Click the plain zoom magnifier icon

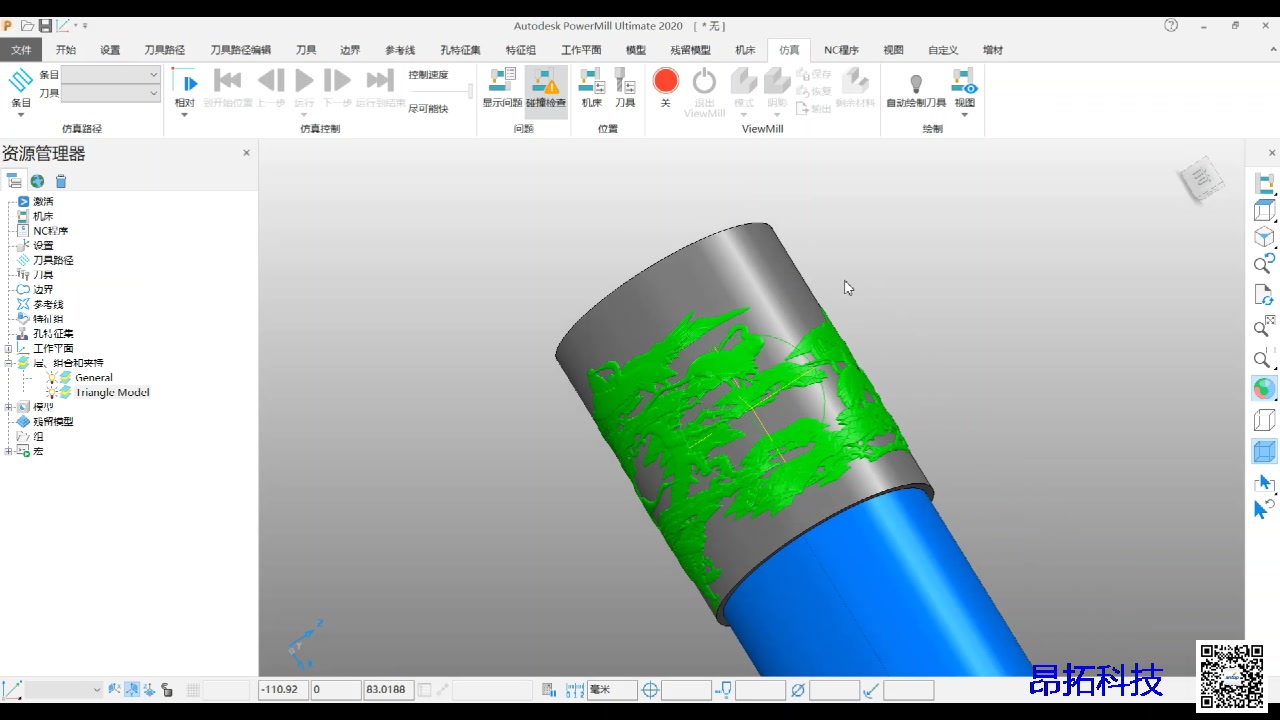(1263, 359)
